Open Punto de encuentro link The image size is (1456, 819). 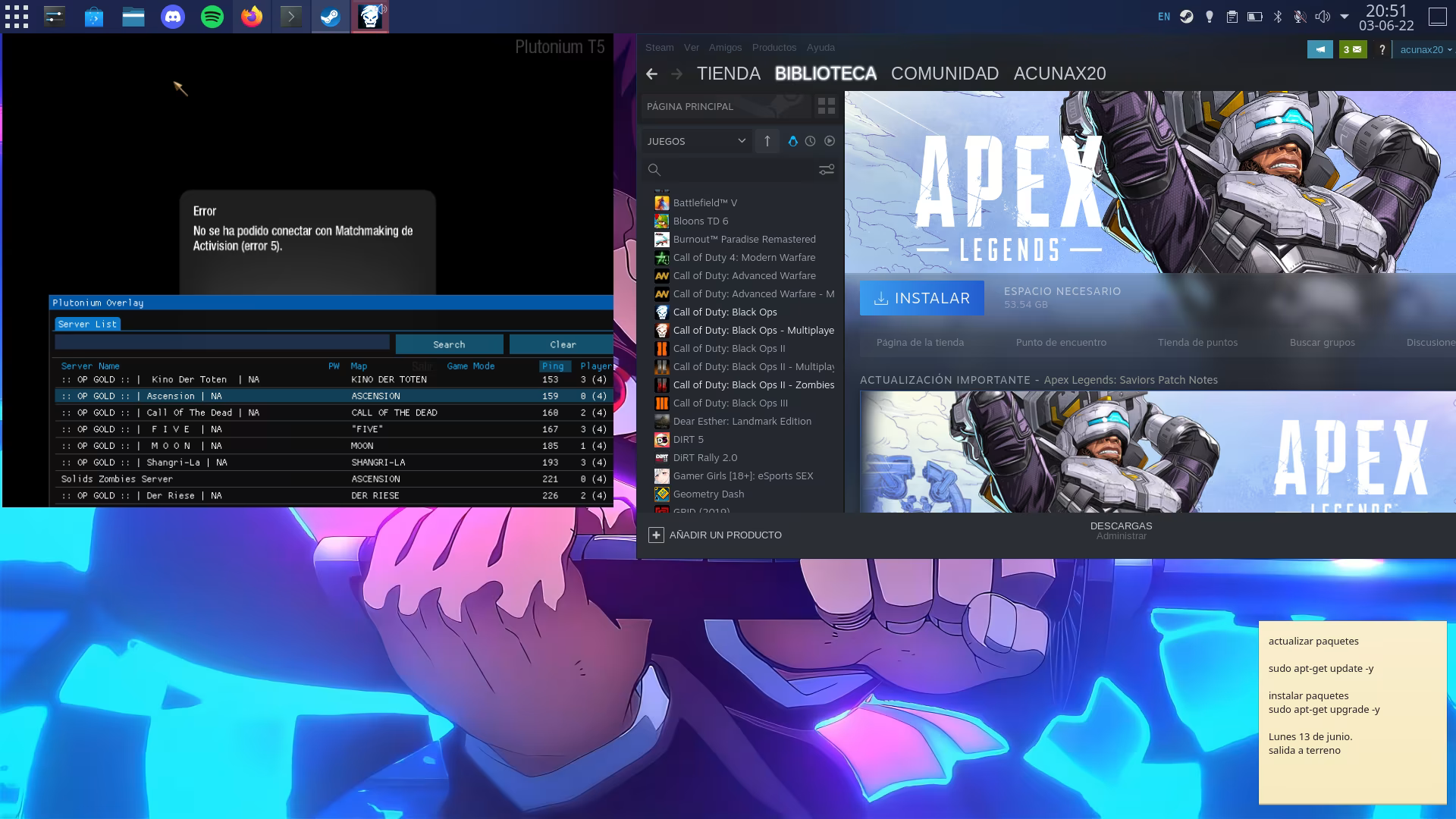pos(1061,342)
